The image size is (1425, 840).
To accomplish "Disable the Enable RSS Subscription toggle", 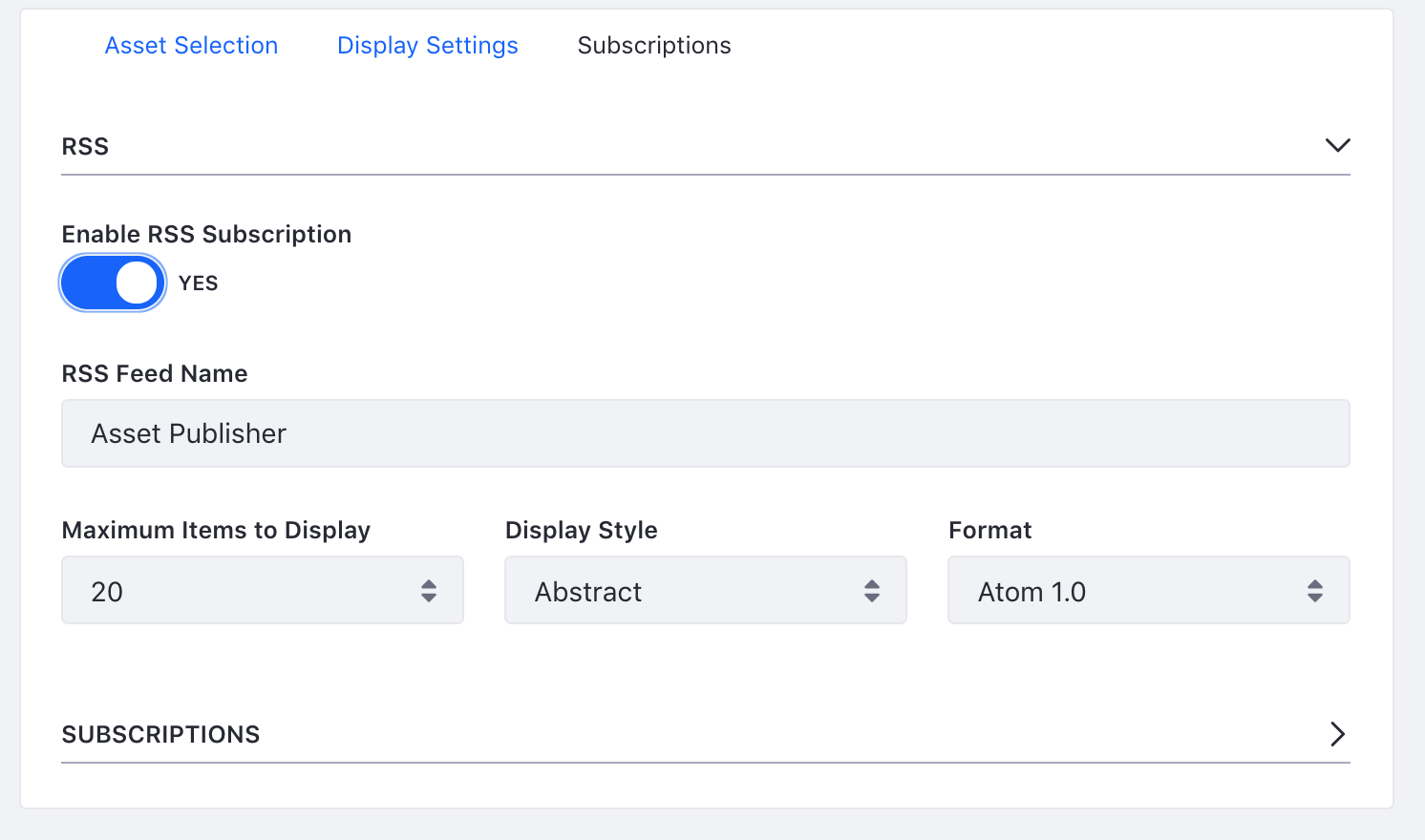I will tap(113, 283).
